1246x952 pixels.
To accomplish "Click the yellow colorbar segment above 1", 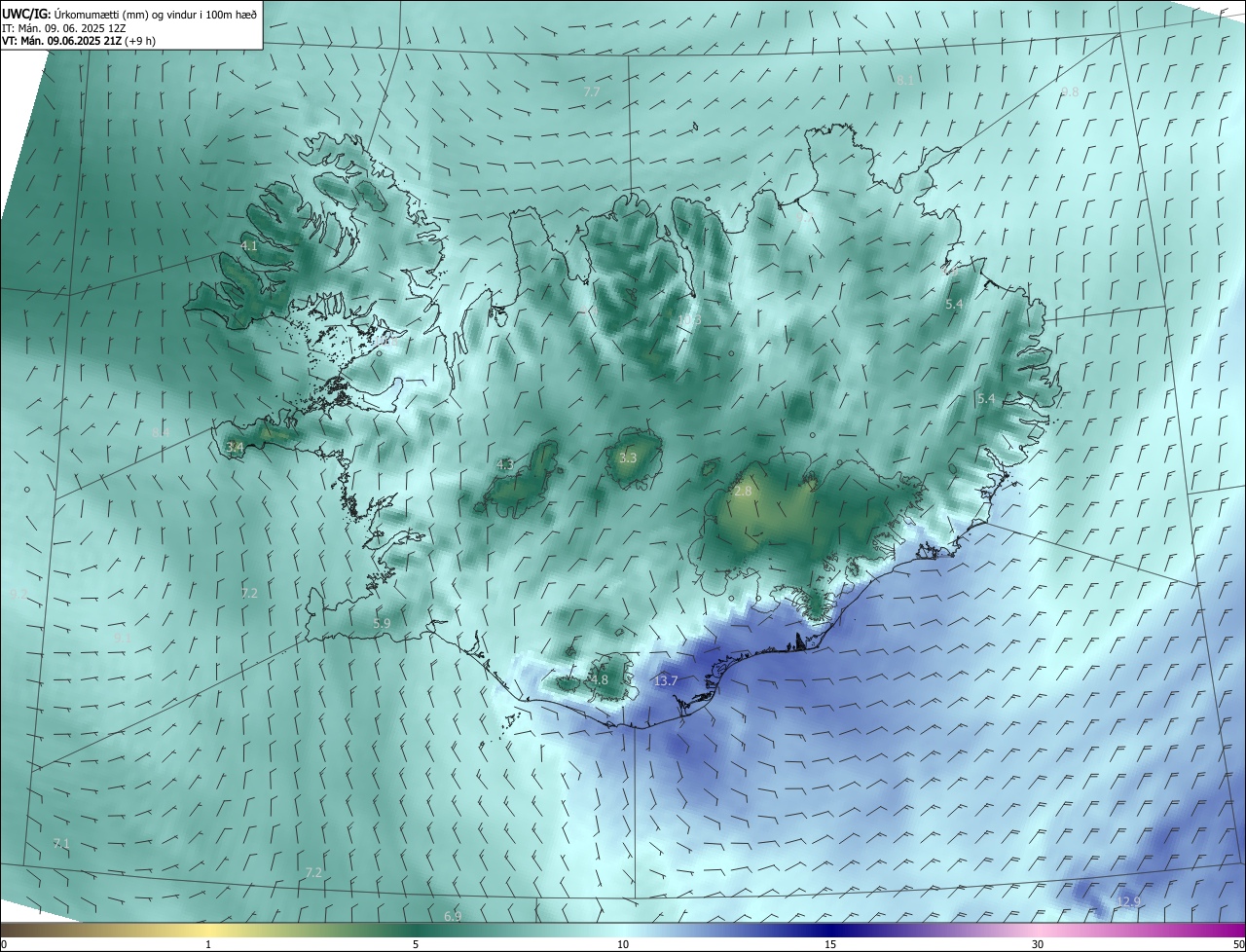I will click(x=208, y=930).
